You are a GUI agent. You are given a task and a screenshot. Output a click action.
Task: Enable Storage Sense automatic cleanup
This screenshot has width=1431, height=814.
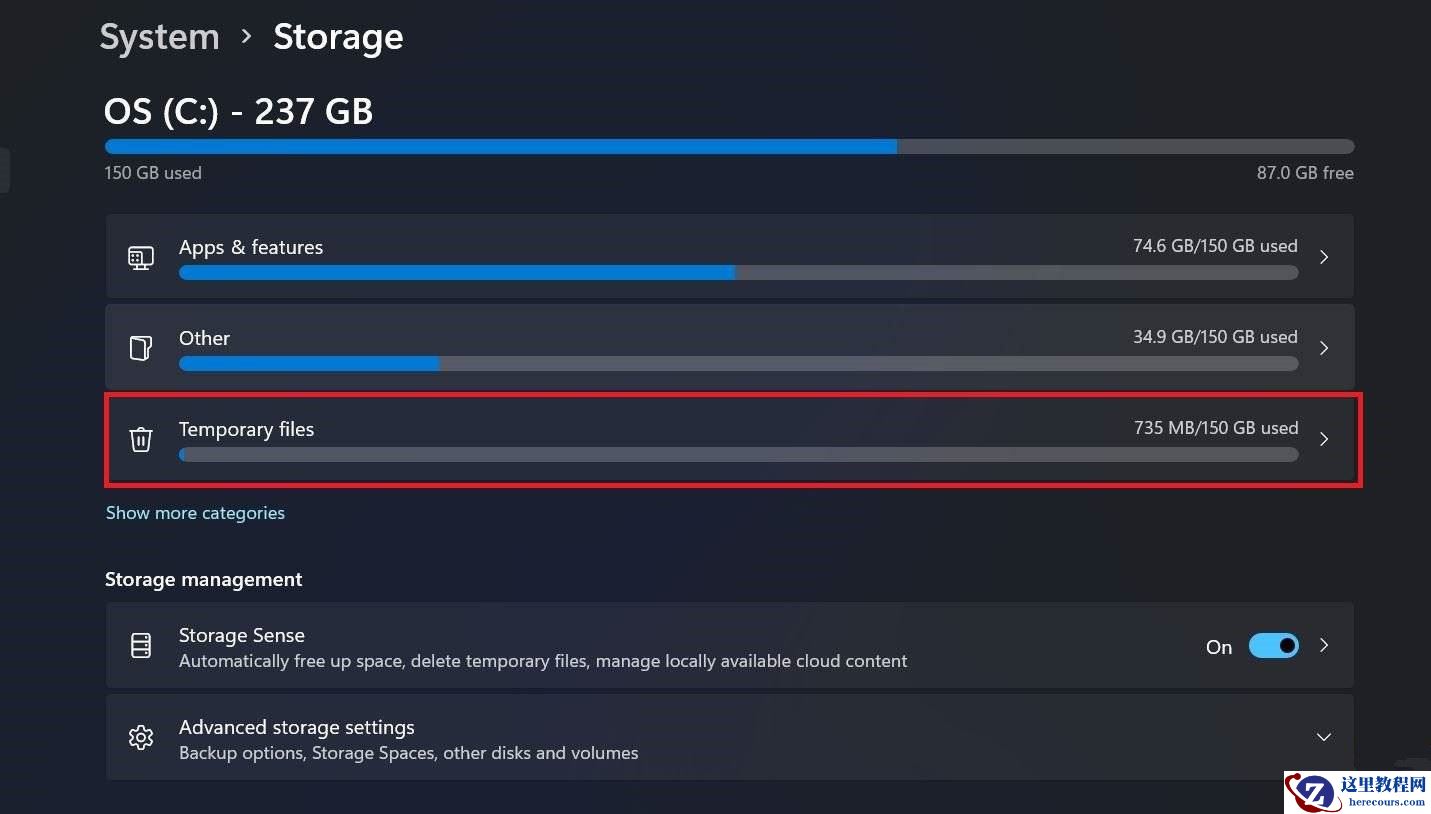(1273, 646)
